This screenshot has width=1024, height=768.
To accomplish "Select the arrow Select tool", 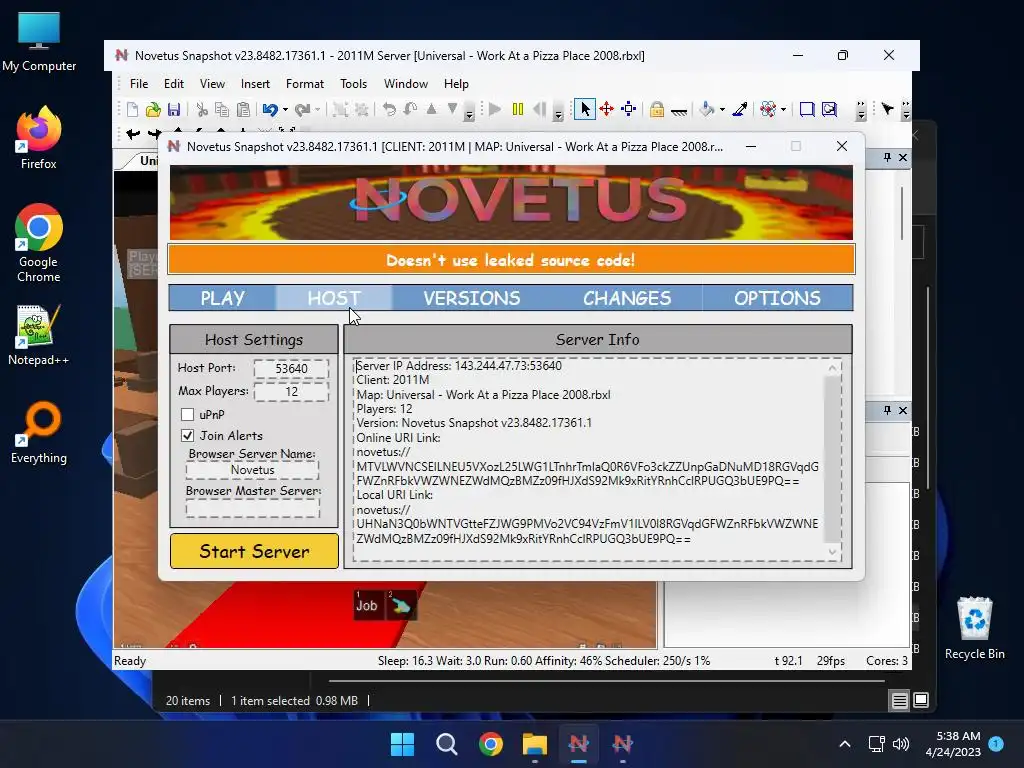I will pos(584,109).
